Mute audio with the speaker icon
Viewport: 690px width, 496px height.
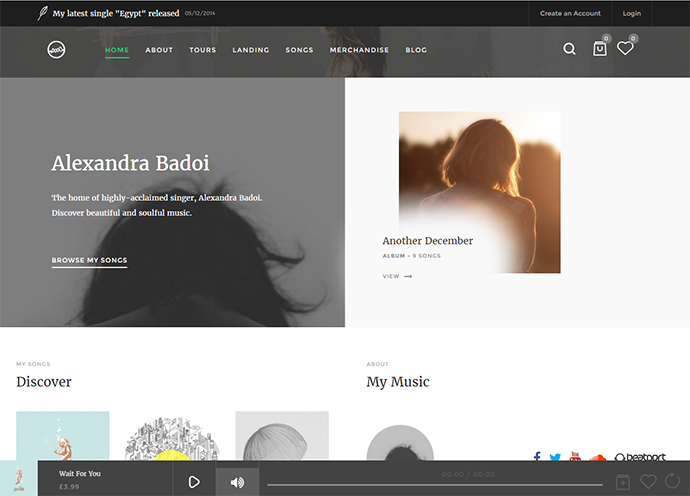(237, 482)
